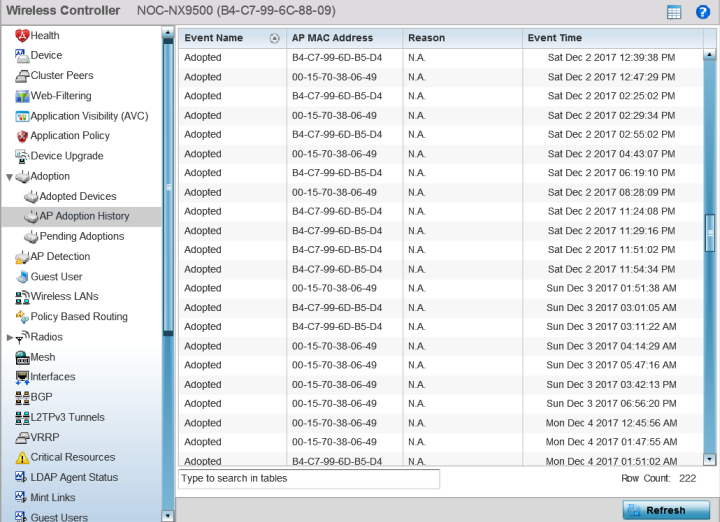Open the Health menu item
The image size is (720, 522).
click(45, 35)
